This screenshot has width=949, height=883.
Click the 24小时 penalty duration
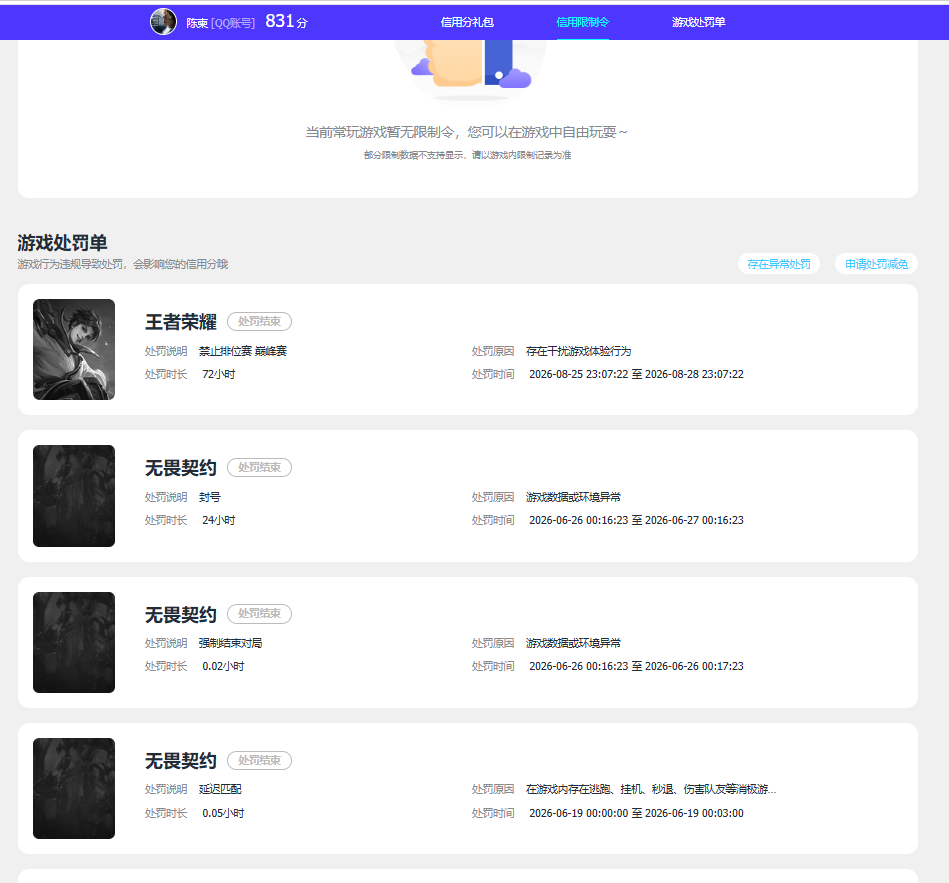click(218, 520)
